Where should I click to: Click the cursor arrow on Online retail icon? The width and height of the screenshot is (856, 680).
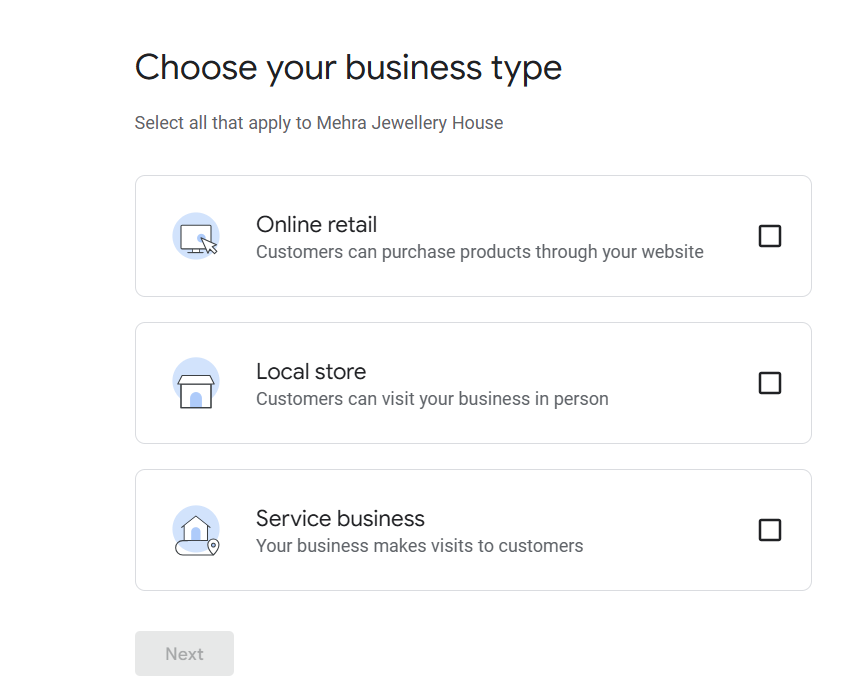pos(209,246)
